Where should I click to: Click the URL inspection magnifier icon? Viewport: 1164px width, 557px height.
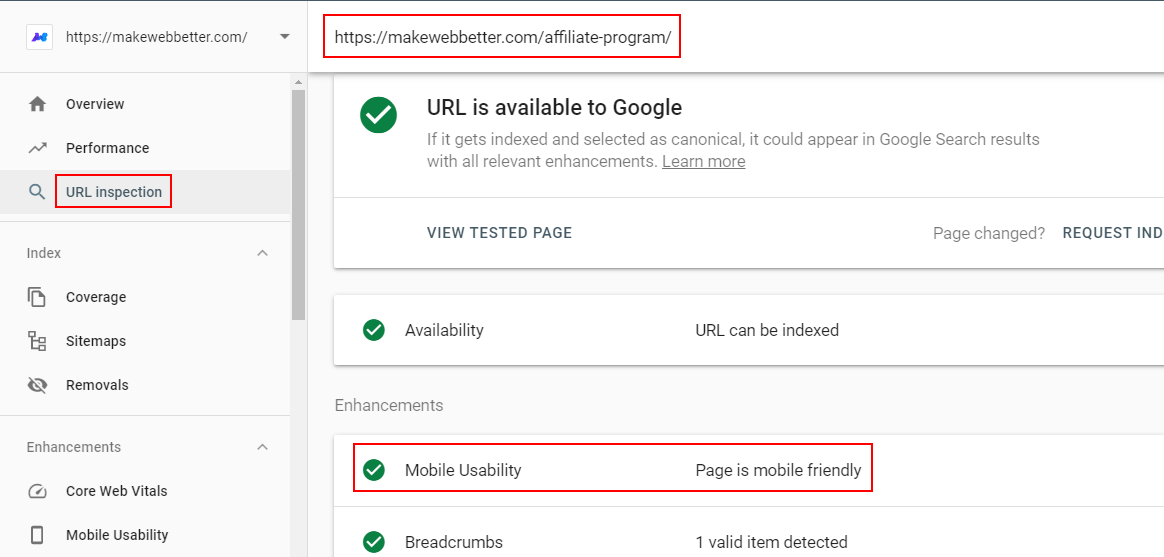(37, 192)
